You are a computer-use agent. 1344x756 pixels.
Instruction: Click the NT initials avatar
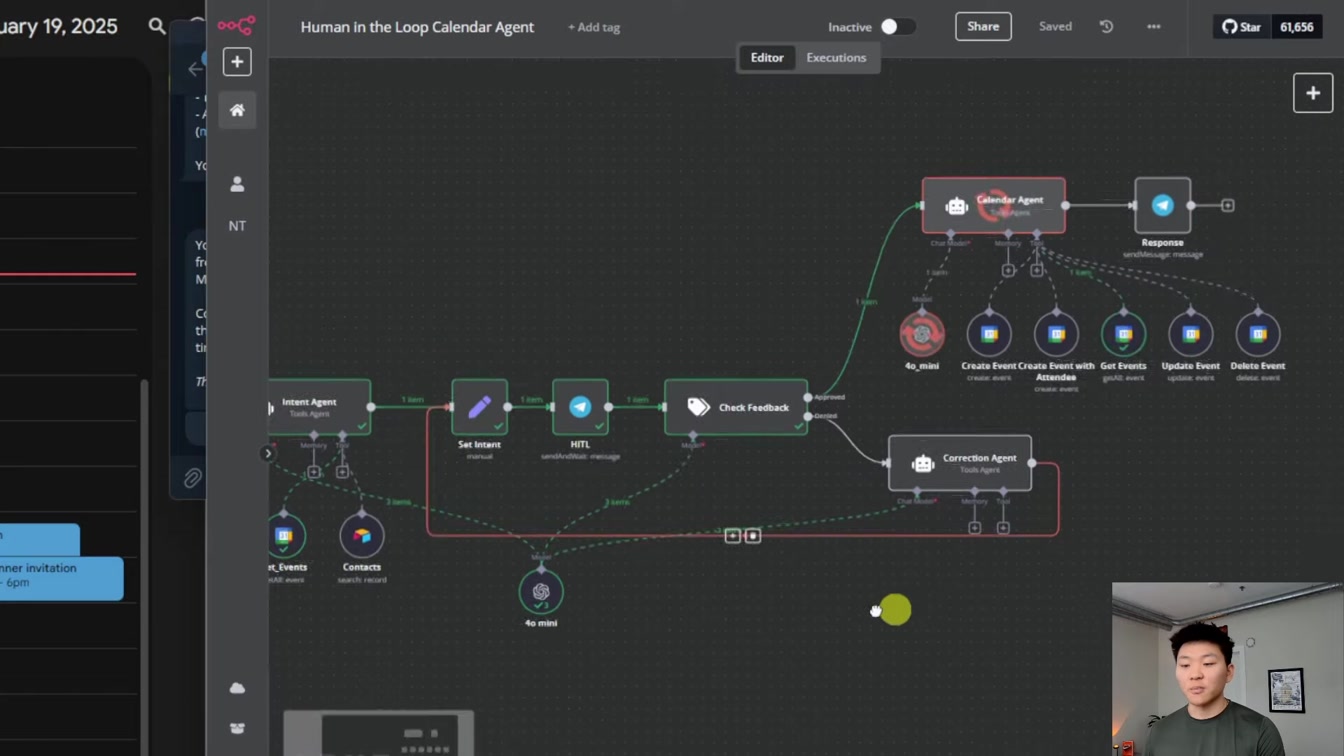[x=237, y=226]
